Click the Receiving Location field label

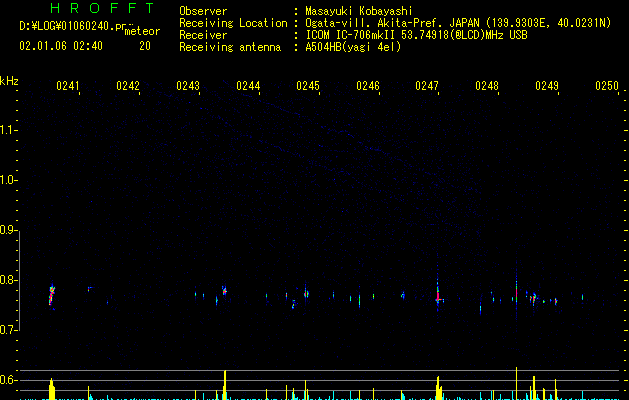233,23
